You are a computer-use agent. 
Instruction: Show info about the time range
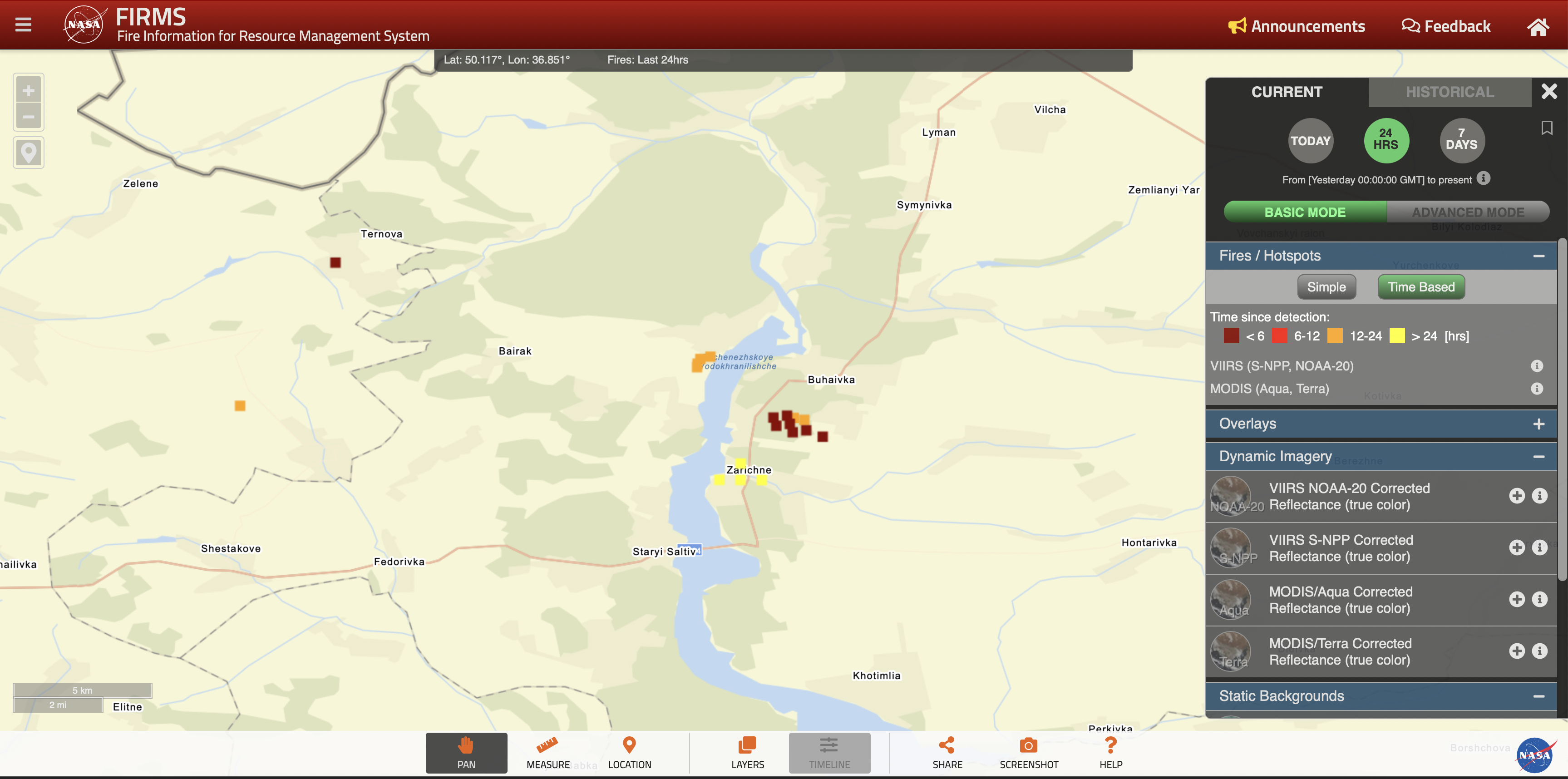click(1484, 178)
